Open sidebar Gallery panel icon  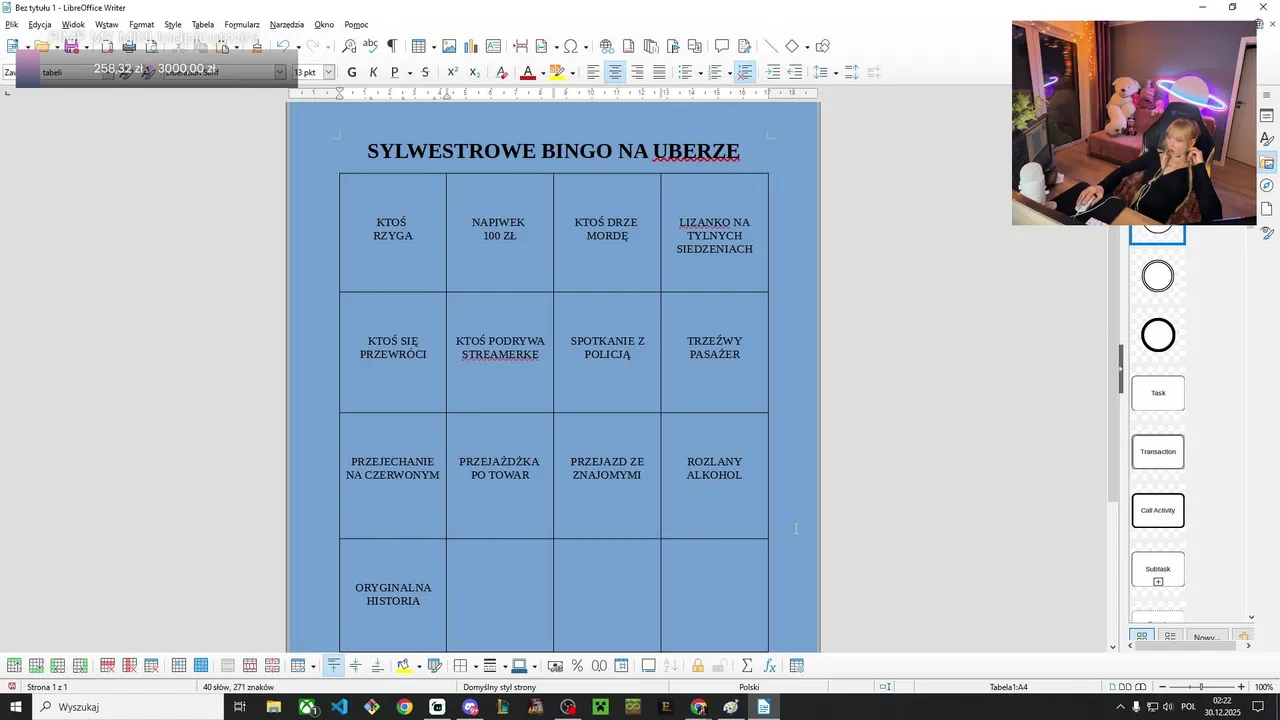click(1267, 163)
